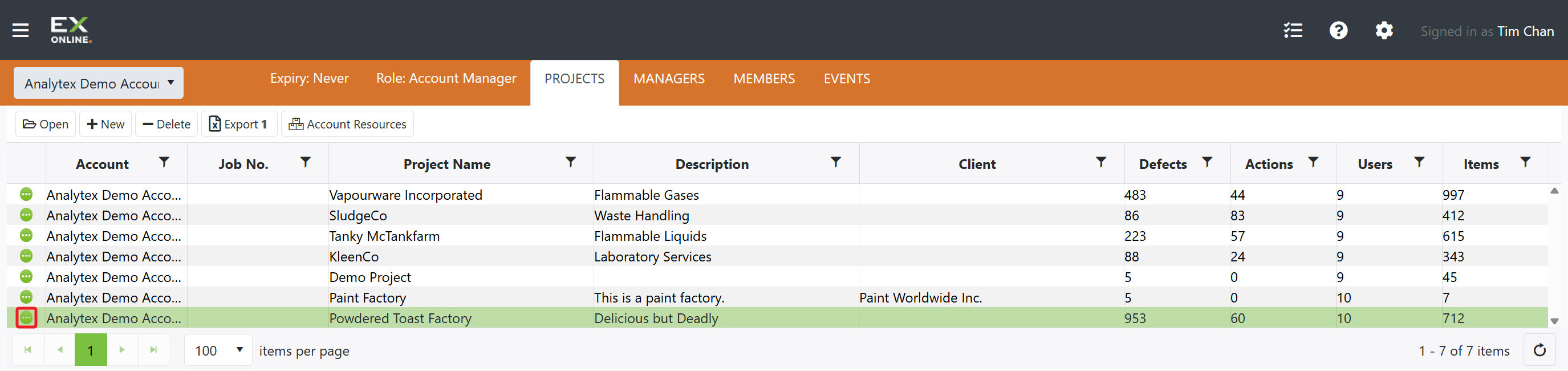Go to the first page
The image size is (1568, 371).
[27, 350]
